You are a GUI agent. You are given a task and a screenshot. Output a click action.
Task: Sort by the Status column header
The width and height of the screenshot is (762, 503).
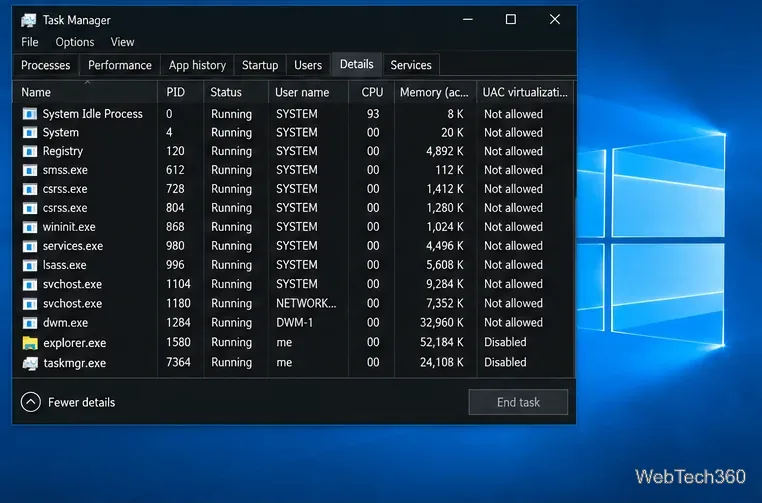click(x=236, y=92)
